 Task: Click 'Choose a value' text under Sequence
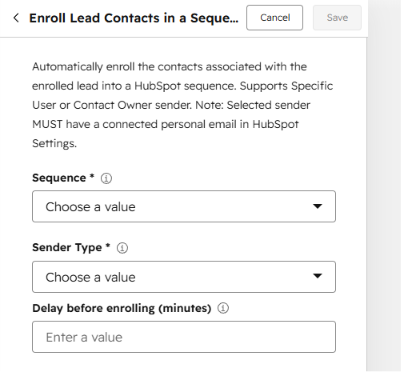(90, 207)
